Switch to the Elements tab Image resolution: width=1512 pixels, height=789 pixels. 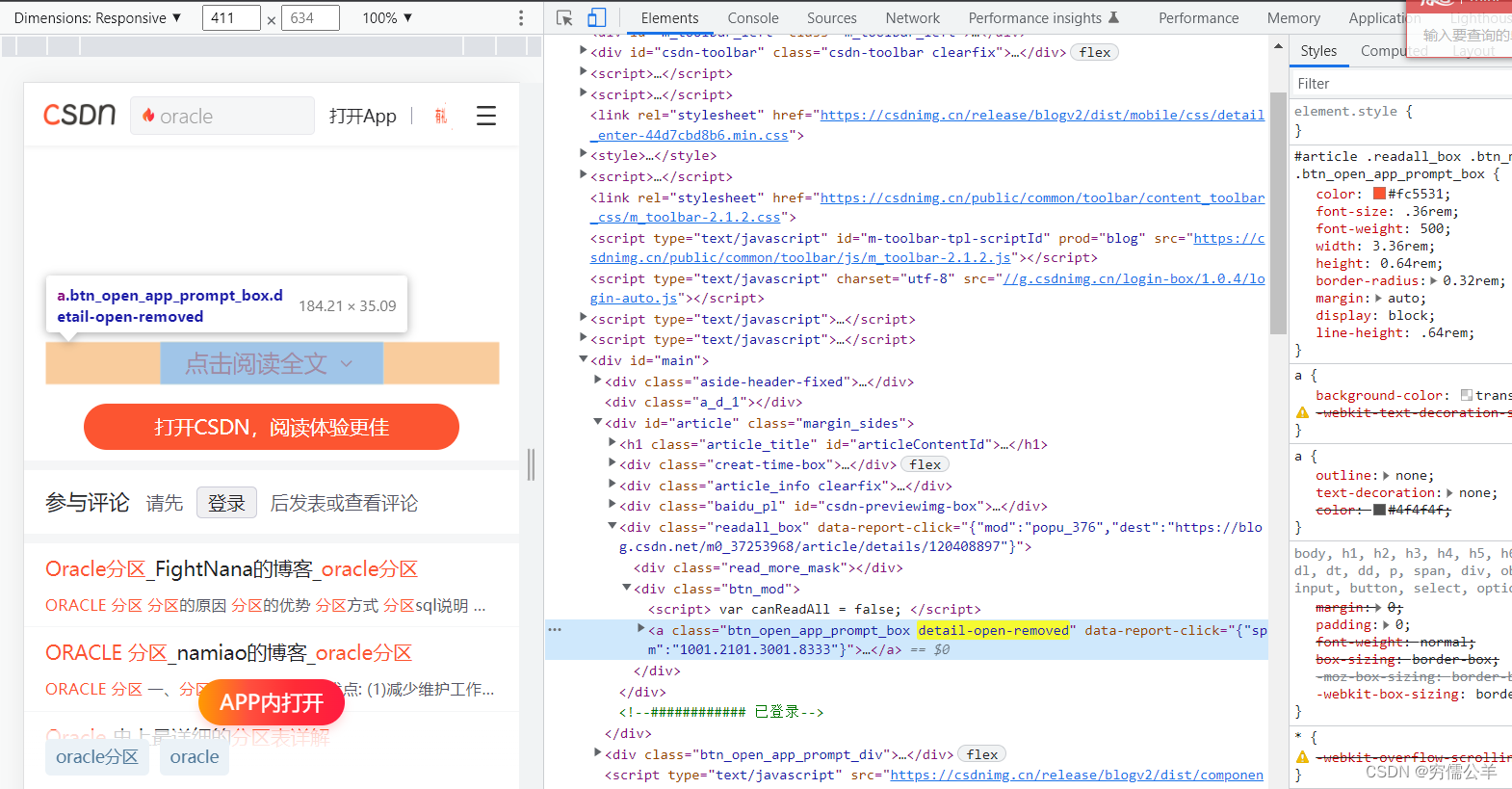669,17
